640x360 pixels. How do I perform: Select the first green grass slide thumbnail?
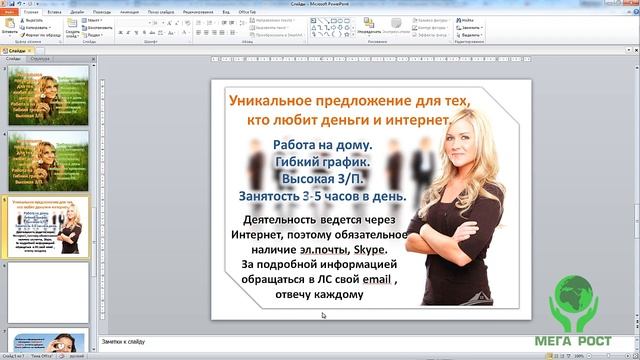(x=48, y=96)
